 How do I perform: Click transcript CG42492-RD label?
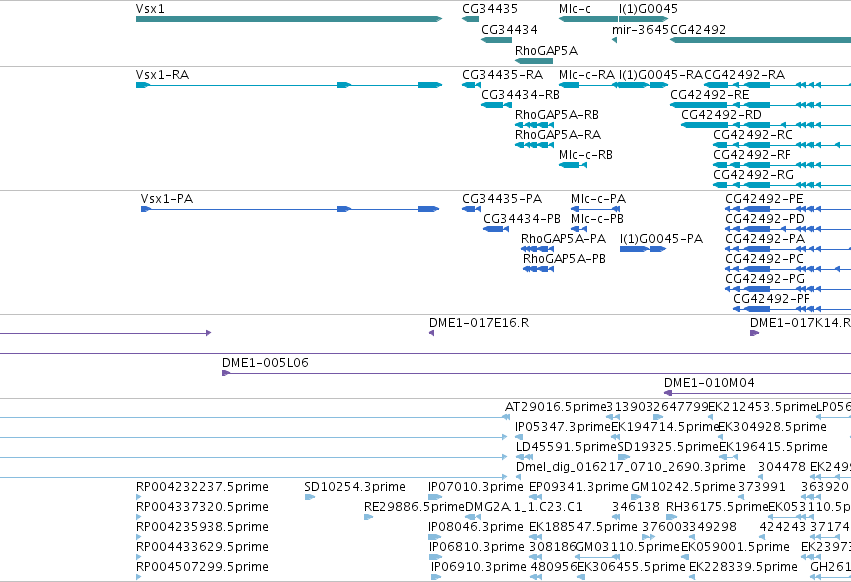point(721,115)
